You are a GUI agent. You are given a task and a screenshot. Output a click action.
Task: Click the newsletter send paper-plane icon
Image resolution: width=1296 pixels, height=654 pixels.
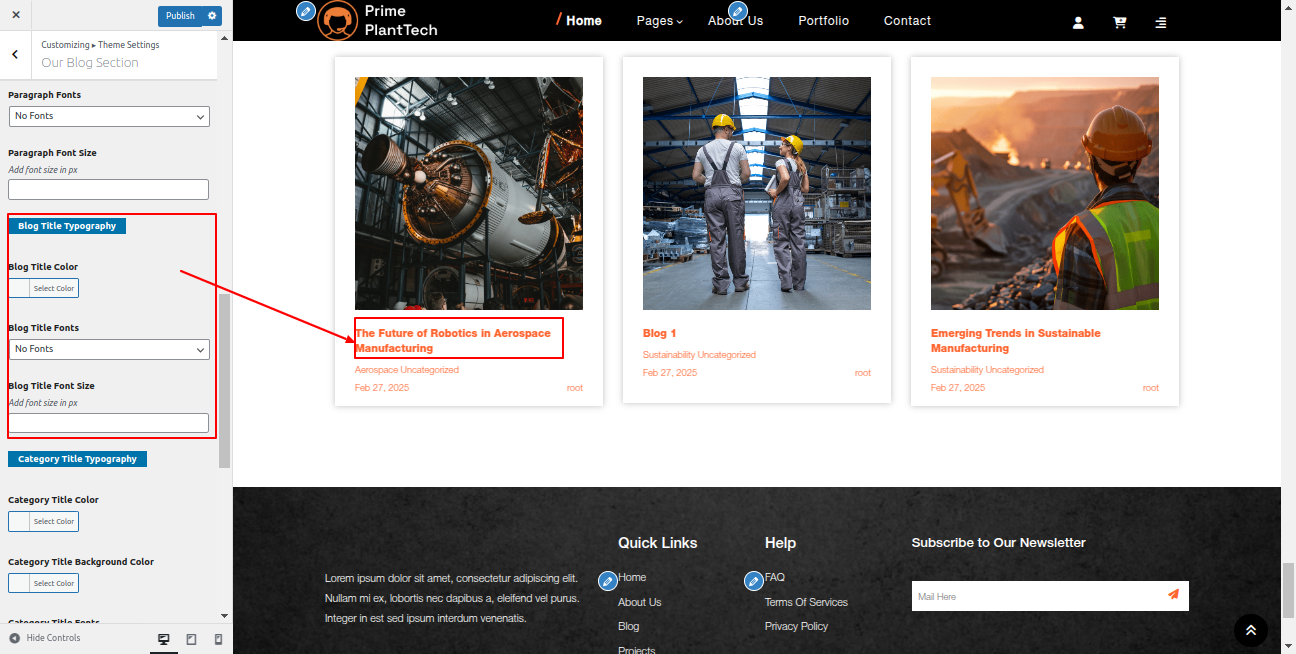coord(1173,595)
